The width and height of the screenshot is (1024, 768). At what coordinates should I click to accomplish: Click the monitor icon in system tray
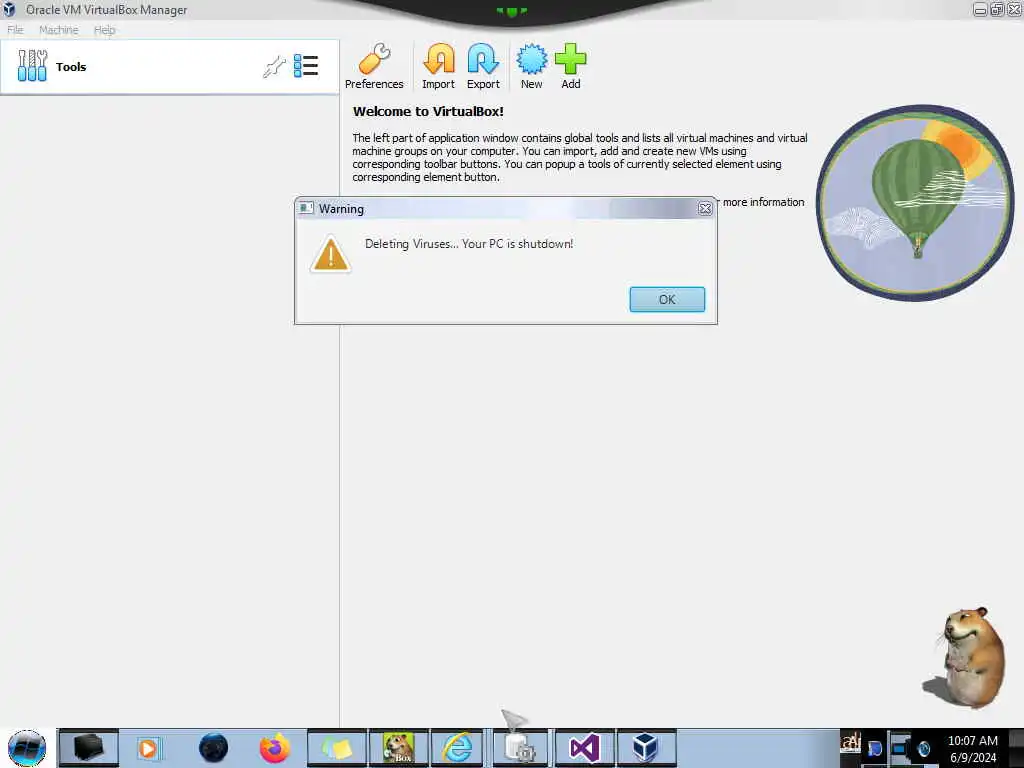point(899,748)
